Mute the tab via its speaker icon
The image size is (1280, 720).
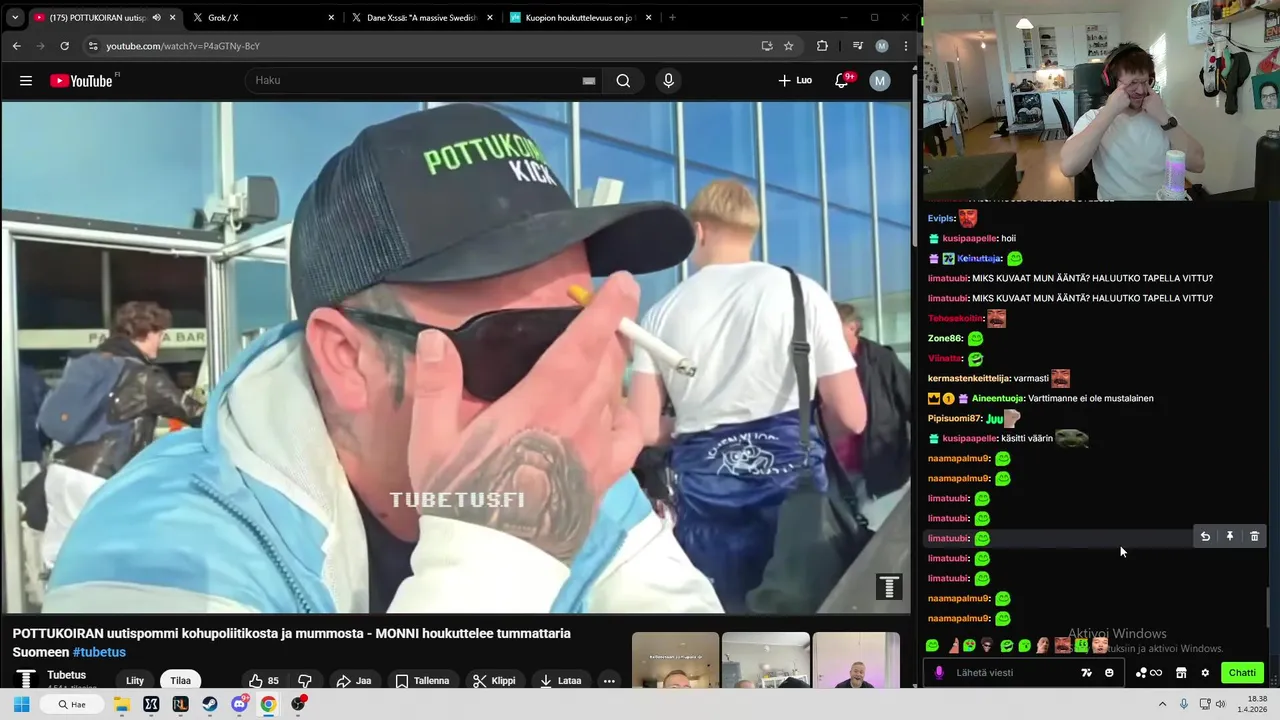pos(157,18)
